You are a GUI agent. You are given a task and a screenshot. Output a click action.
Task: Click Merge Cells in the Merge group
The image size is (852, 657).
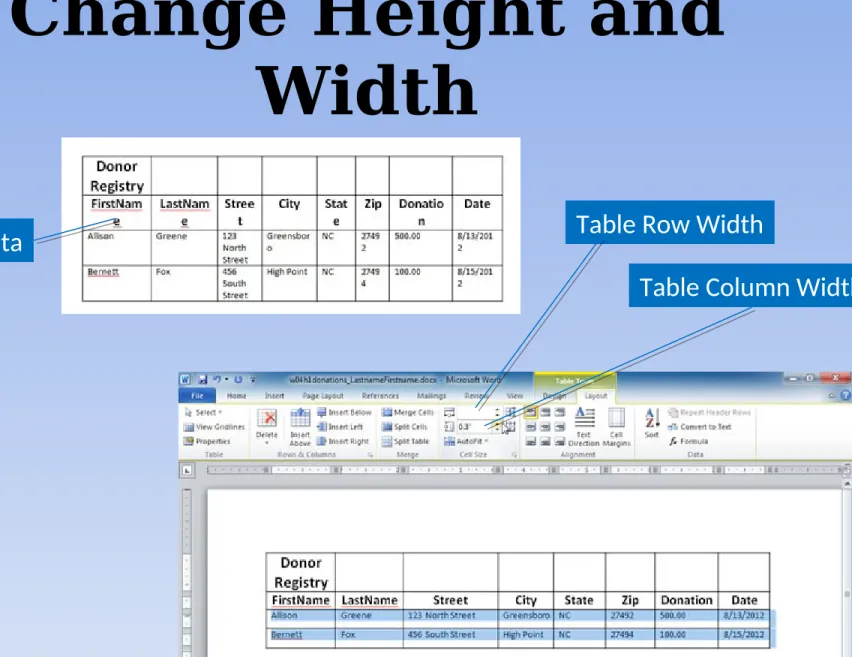408,412
